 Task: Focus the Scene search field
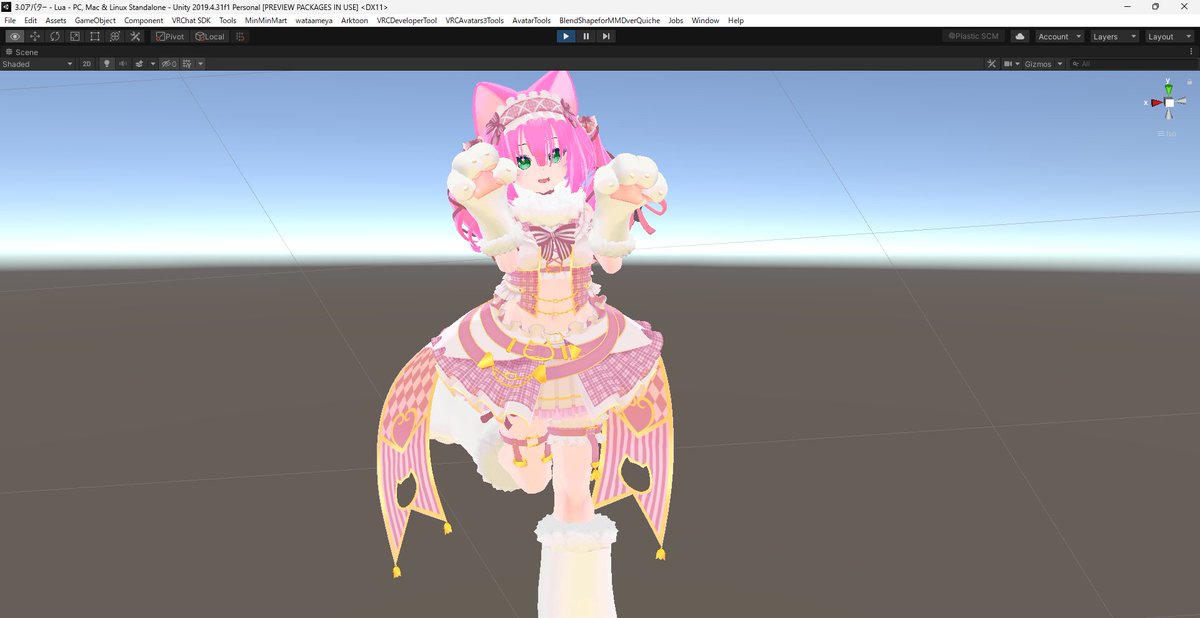(x=1132, y=64)
